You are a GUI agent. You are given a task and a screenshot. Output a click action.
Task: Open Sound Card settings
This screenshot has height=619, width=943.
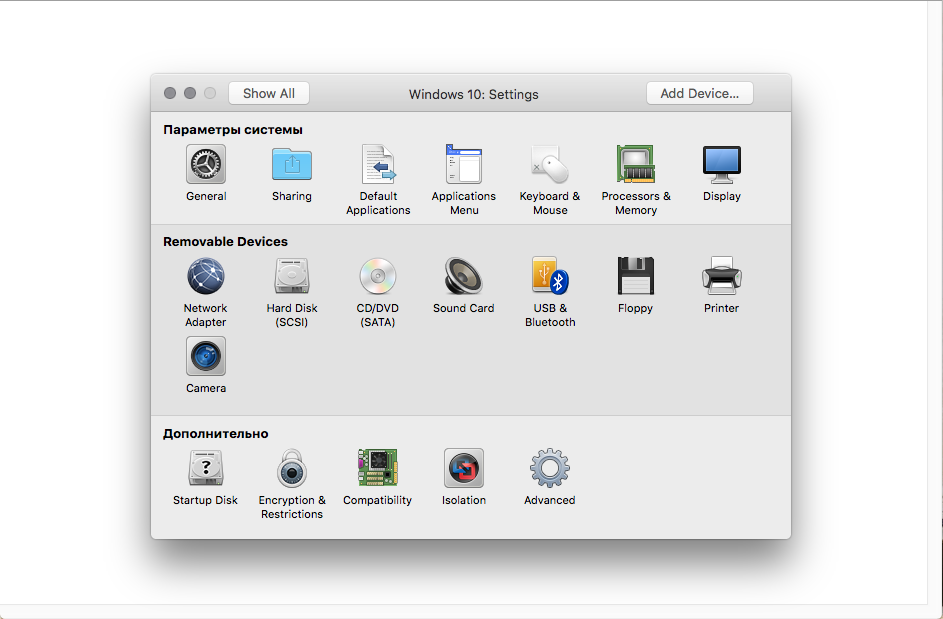tap(463, 276)
